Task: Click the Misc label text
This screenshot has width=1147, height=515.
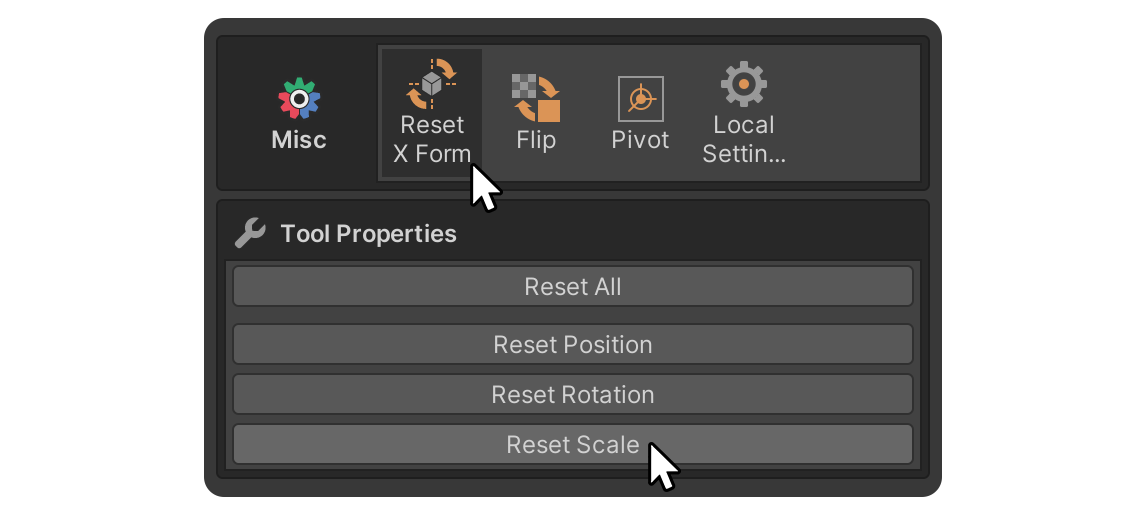Action: tap(298, 140)
